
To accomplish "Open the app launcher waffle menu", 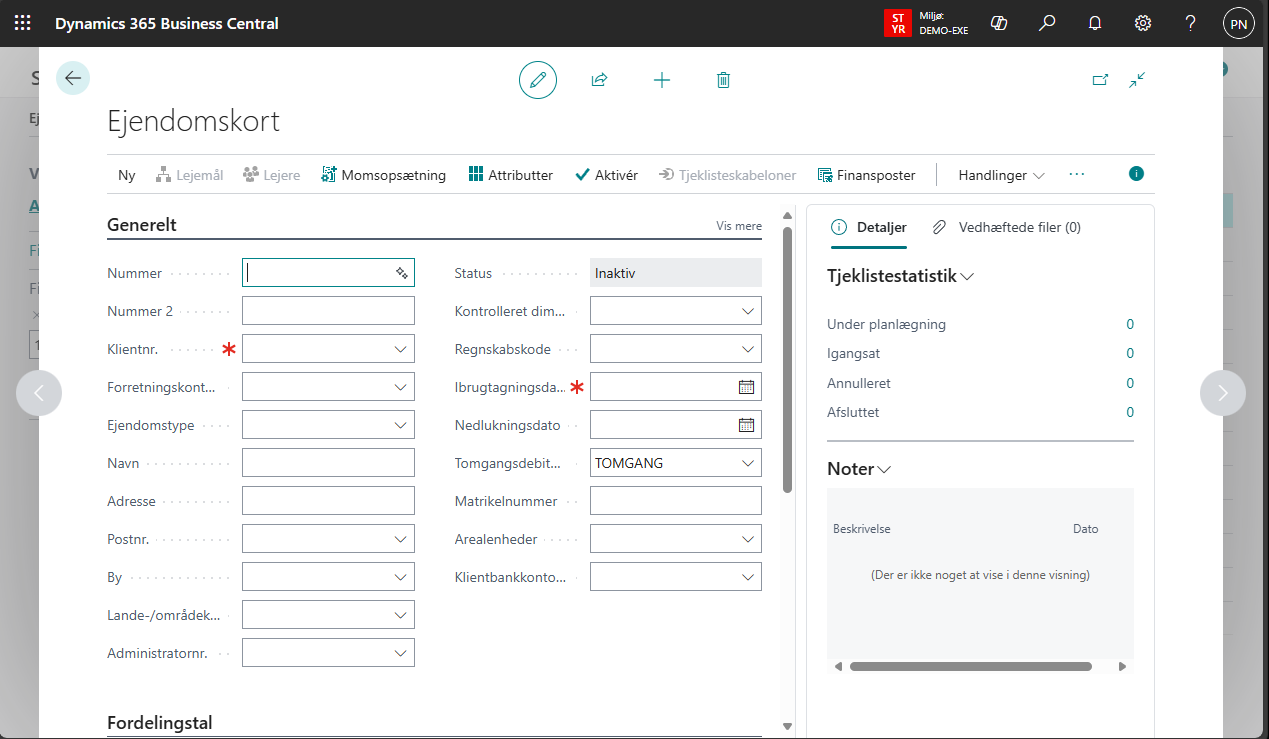I will click(x=22, y=23).
